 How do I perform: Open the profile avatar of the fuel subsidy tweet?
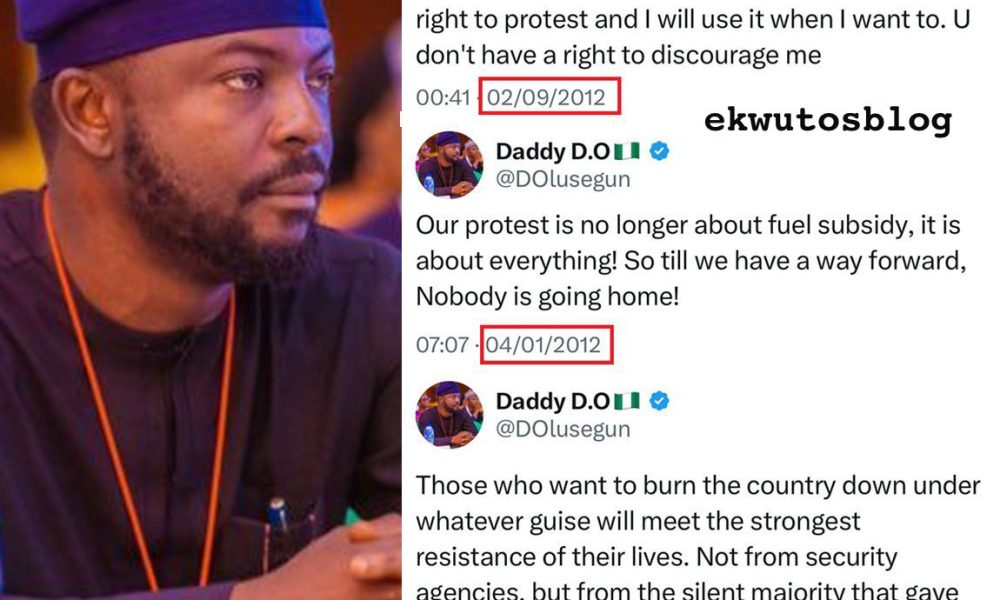click(449, 165)
